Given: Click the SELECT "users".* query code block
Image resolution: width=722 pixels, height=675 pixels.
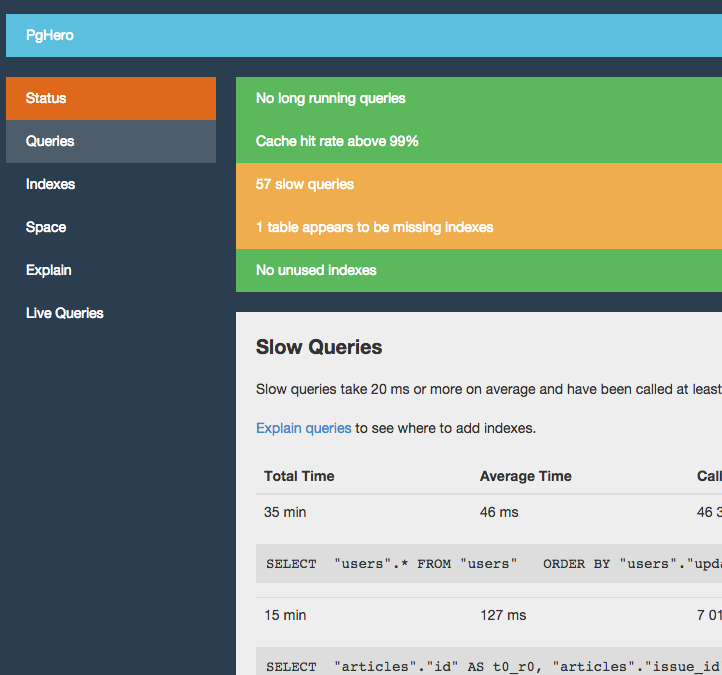Looking at the screenshot, I should [489, 564].
